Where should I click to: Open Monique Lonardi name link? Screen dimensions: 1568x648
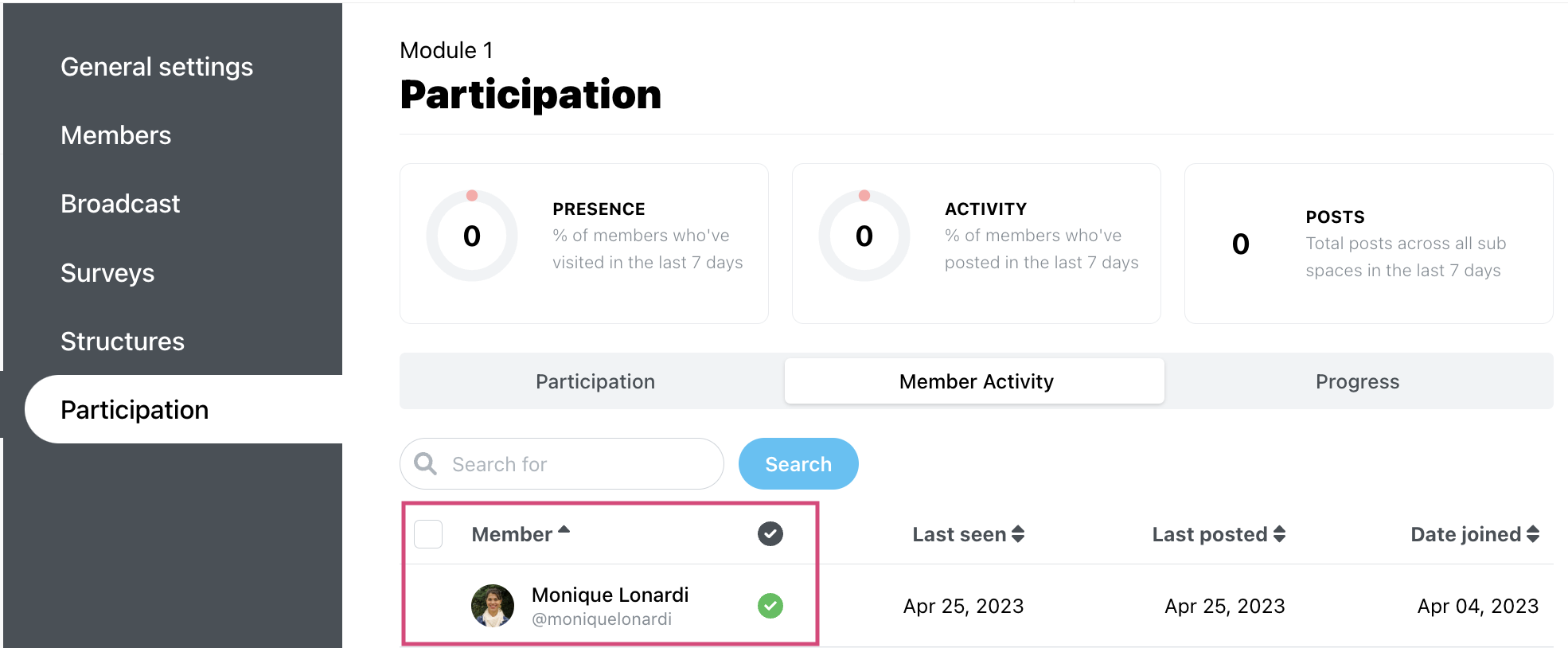click(x=610, y=595)
